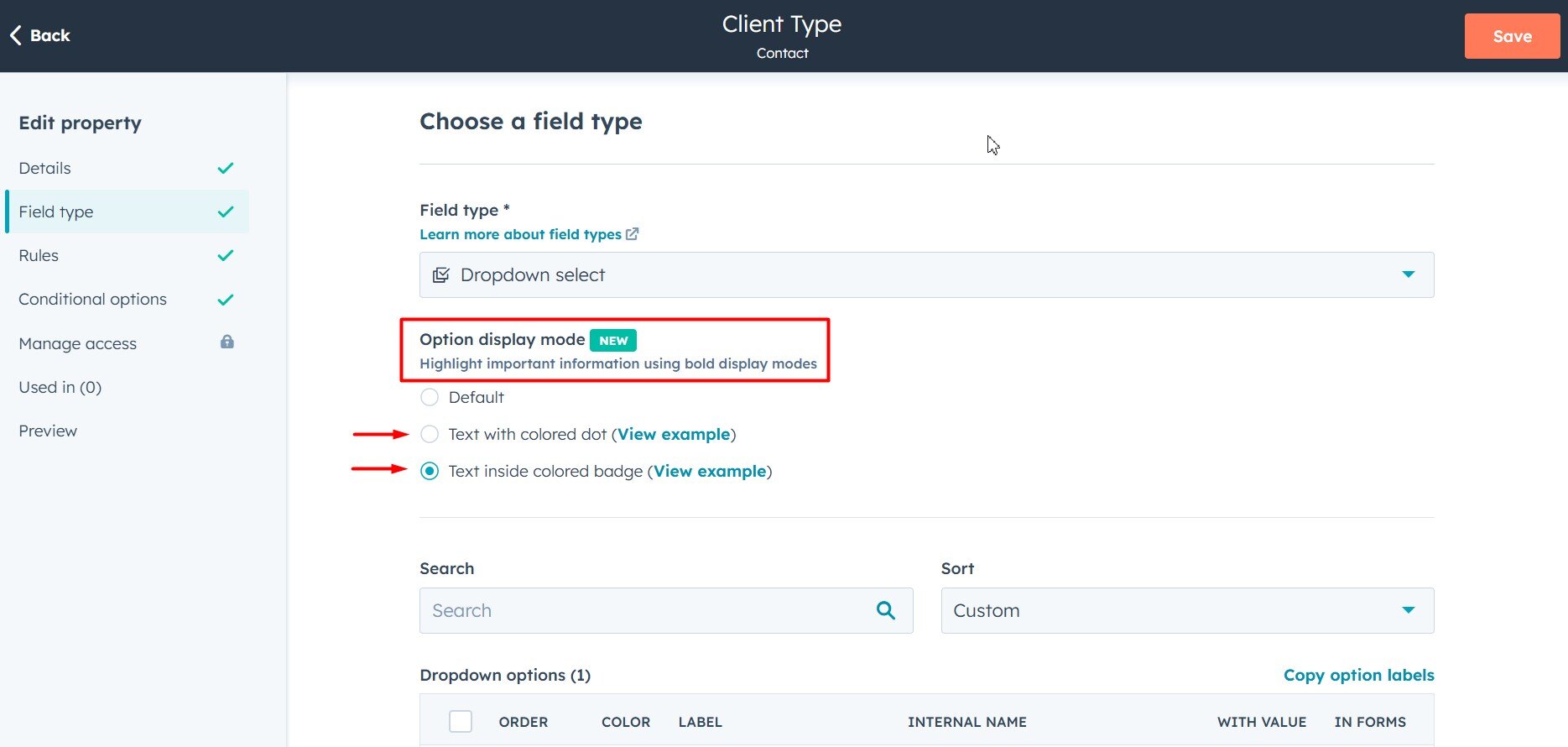Go to the Rules section
Image resolution: width=1568 pixels, height=747 pixels.
pos(127,255)
